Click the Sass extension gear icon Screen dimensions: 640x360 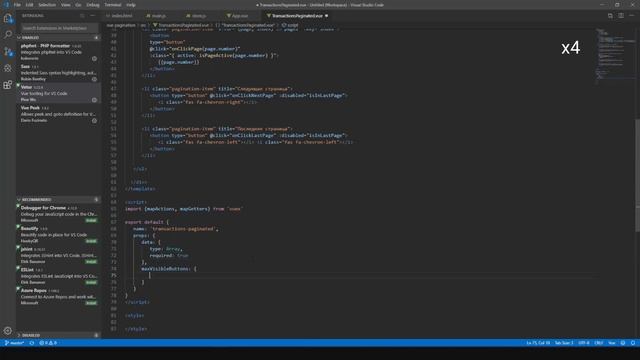pos(94,79)
